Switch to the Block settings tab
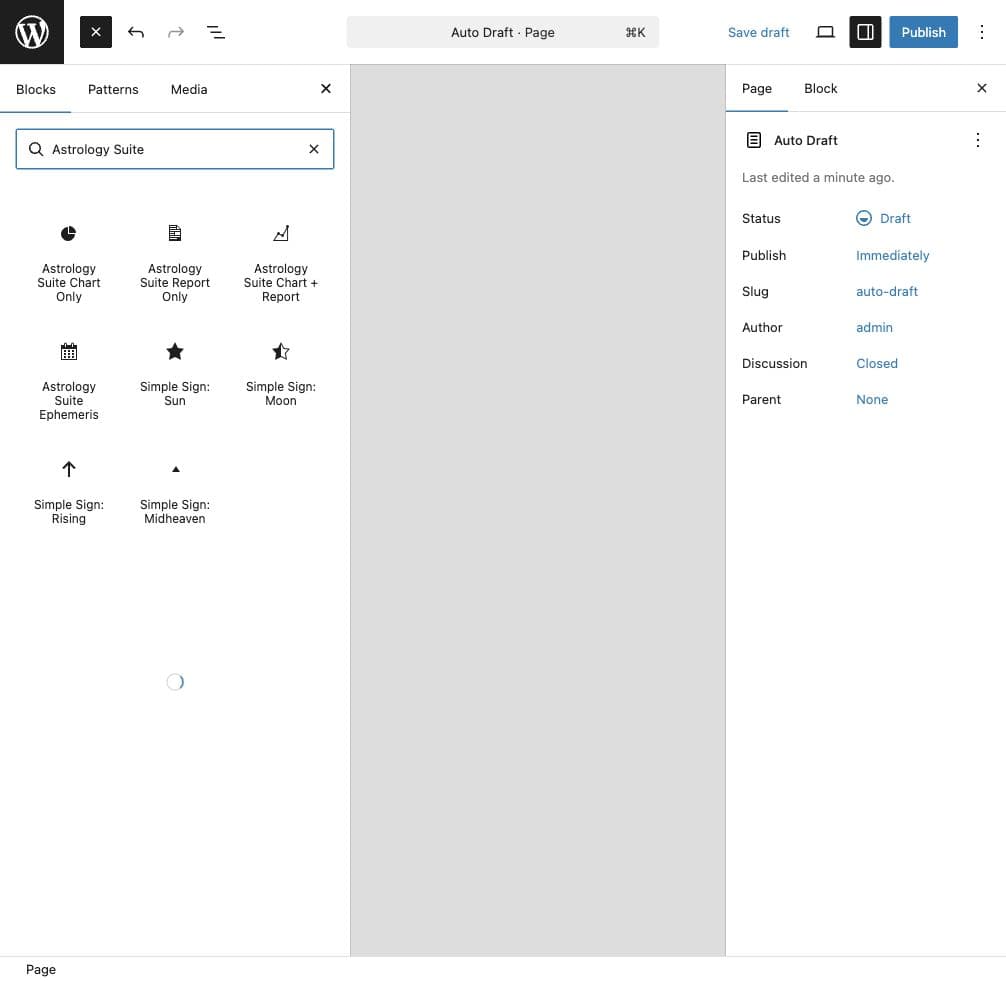The image size is (1006, 981). [x=820, y=89]
